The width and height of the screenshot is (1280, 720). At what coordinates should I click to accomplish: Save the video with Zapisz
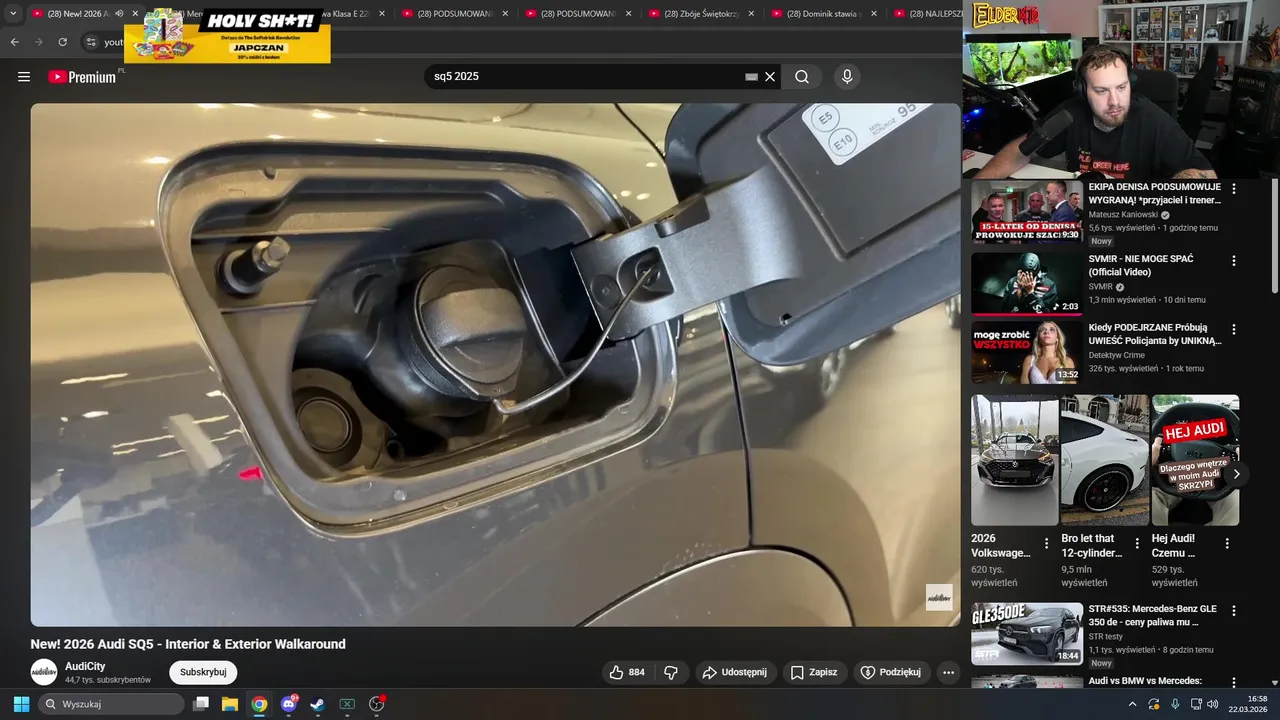[x=814, y=672]
